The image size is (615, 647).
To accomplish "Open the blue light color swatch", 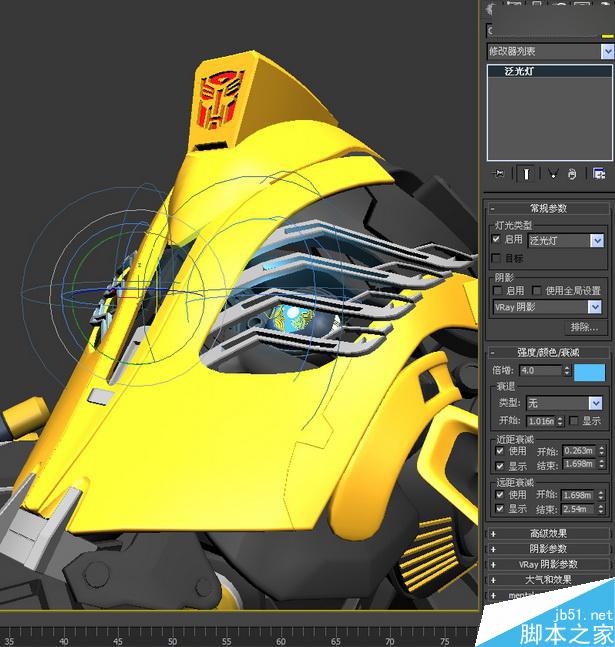I will (x=589, y=372).
